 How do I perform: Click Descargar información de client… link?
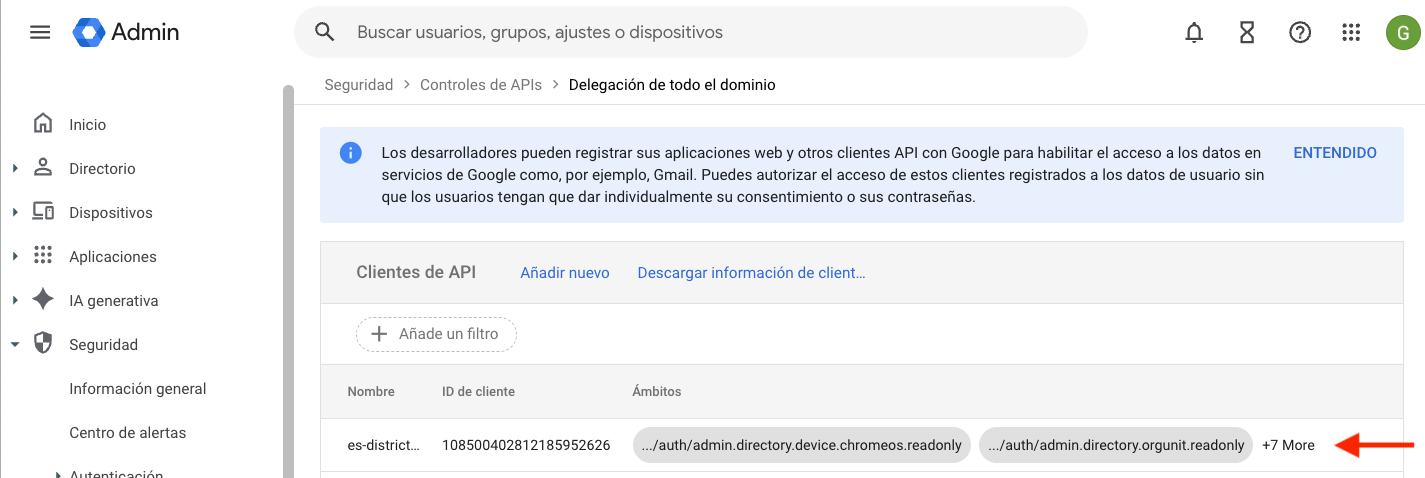tap(751, 273)
